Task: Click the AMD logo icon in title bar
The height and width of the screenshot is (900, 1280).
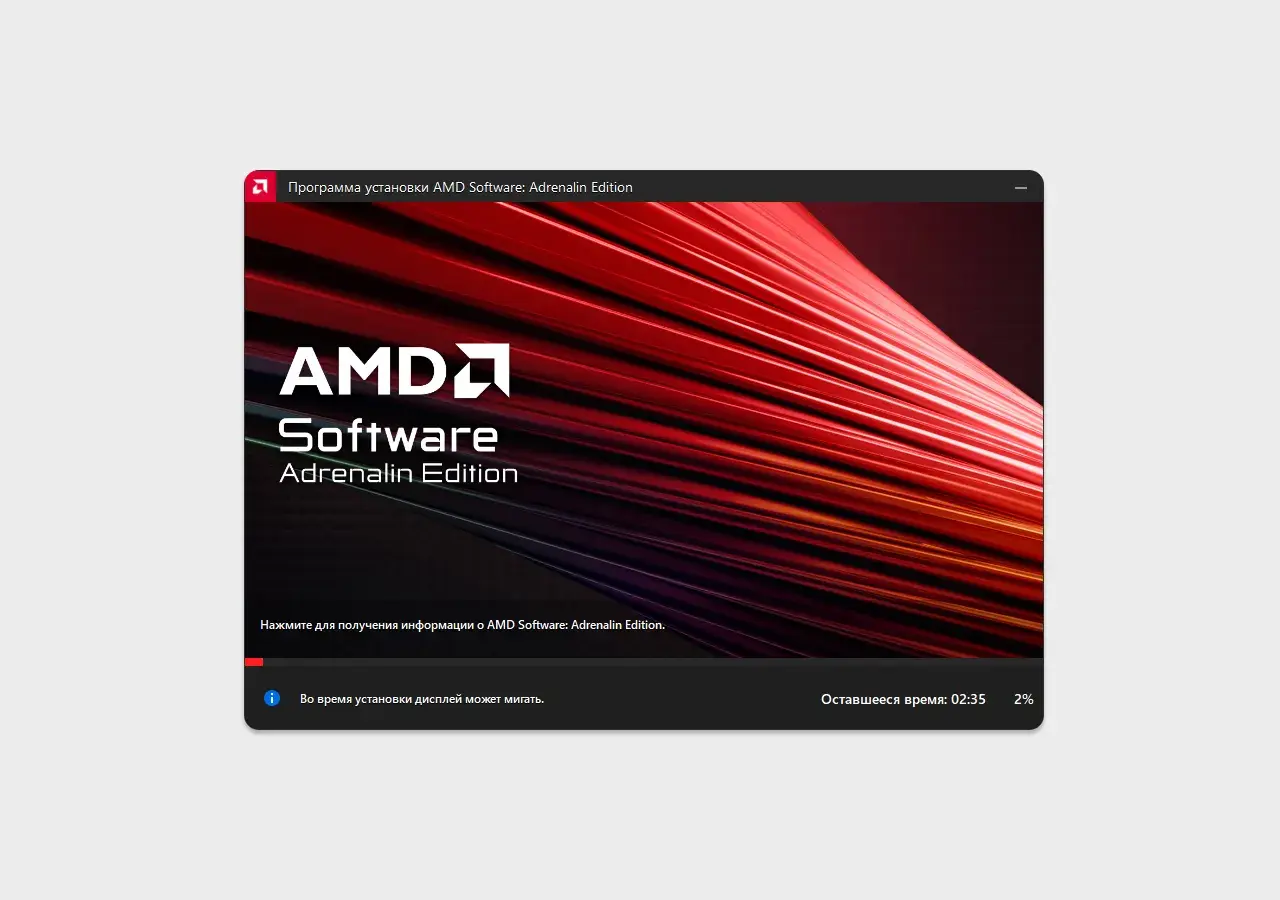Action: 260,186
